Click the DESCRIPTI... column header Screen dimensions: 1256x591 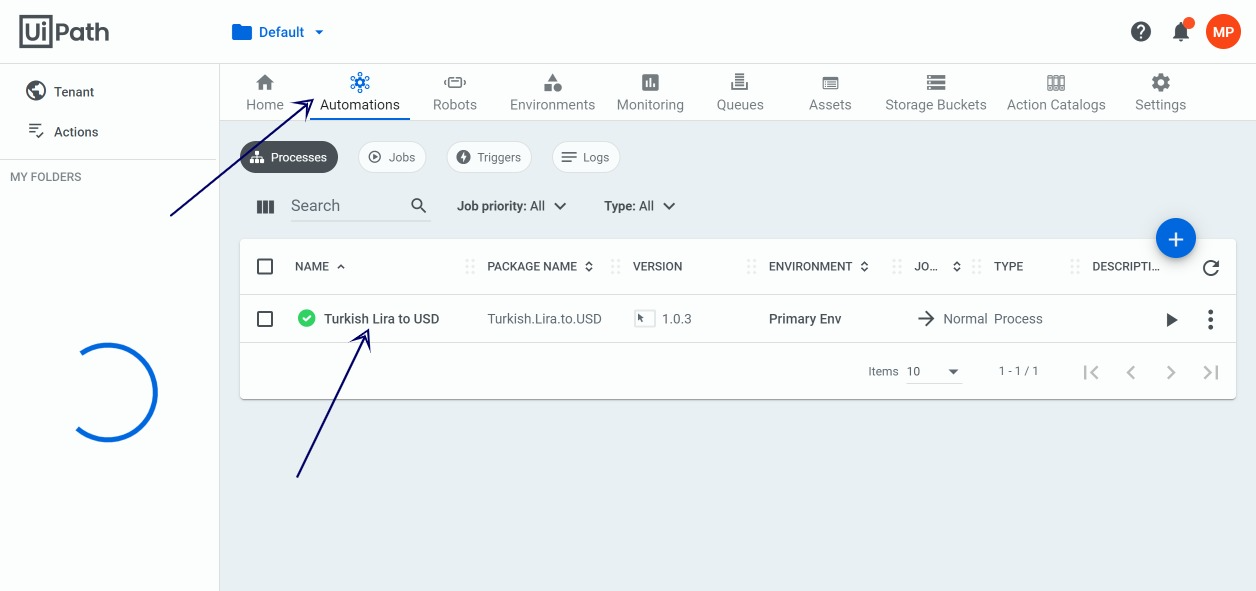[1126, 267]
